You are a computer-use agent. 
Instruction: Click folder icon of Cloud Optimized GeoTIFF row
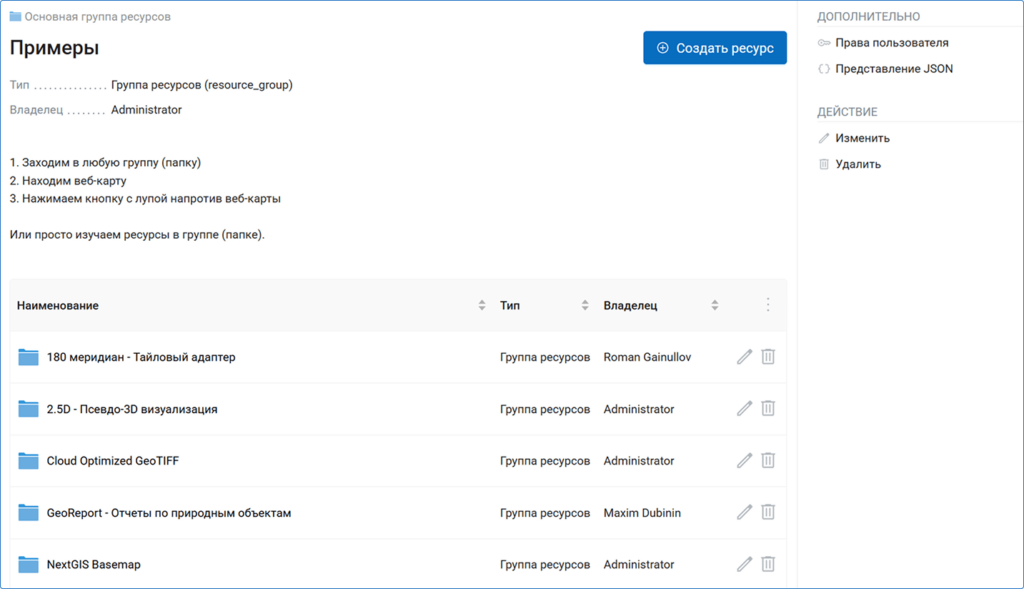(28, 460)
